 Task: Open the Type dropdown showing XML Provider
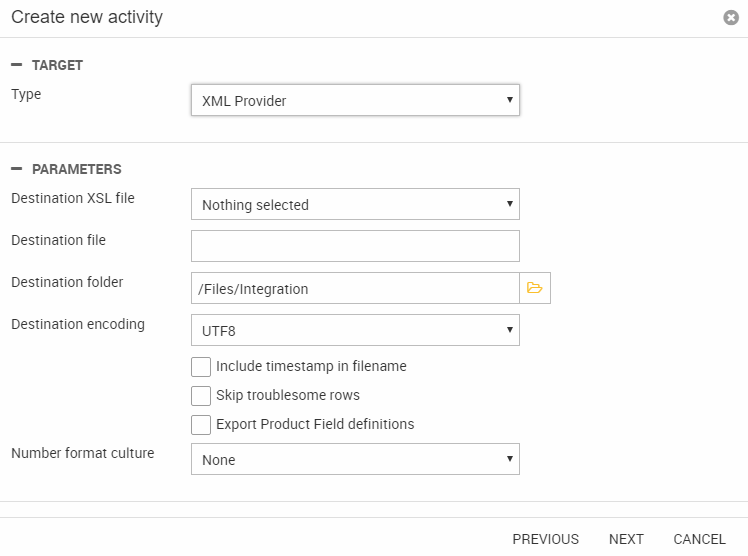355,100
